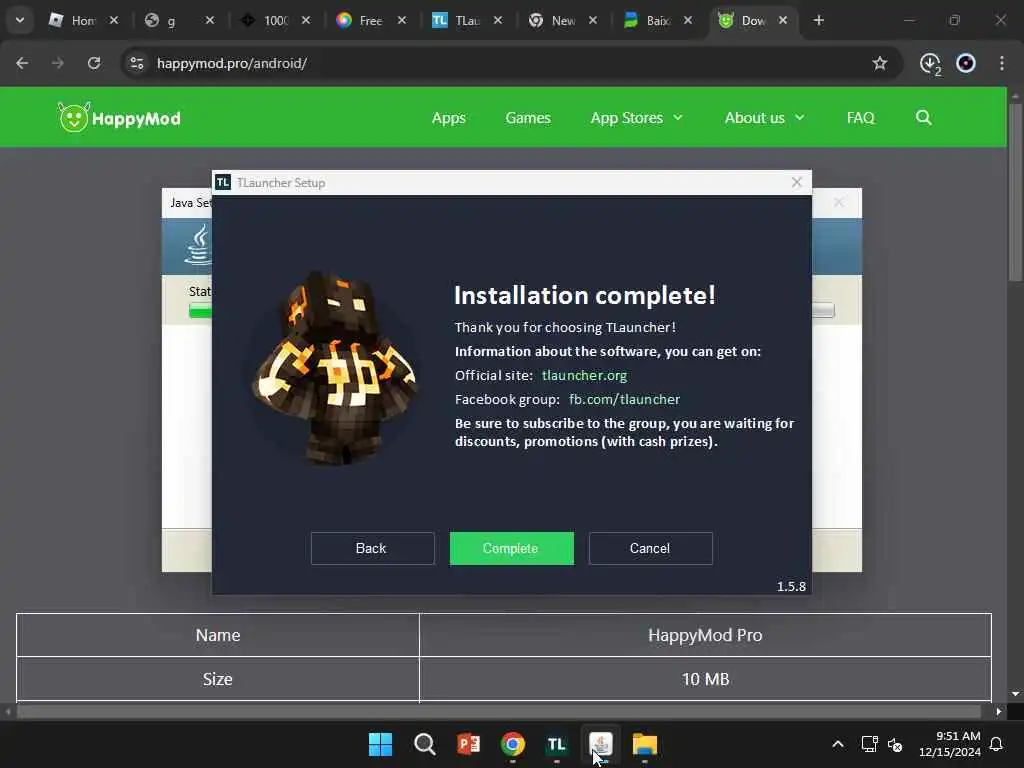1024x768 pixels.
Task: Open site information icon in address bar
Action: [x=136, y=63]
